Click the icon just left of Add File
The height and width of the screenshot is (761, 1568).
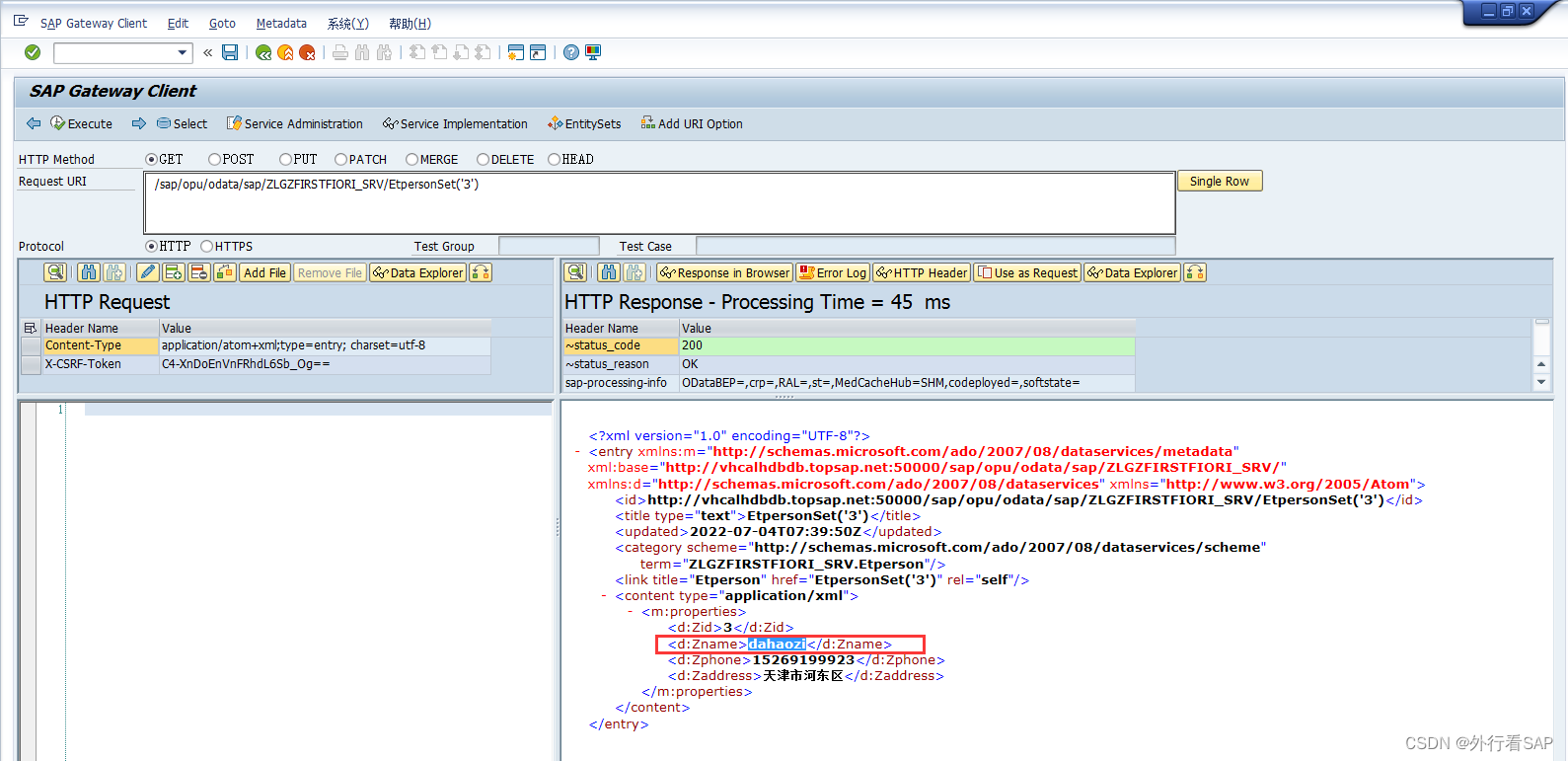(x=225, y=272)
